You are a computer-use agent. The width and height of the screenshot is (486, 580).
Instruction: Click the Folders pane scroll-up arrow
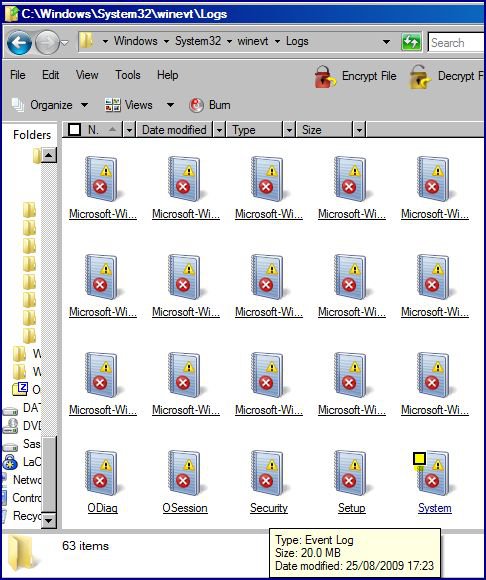48,155
